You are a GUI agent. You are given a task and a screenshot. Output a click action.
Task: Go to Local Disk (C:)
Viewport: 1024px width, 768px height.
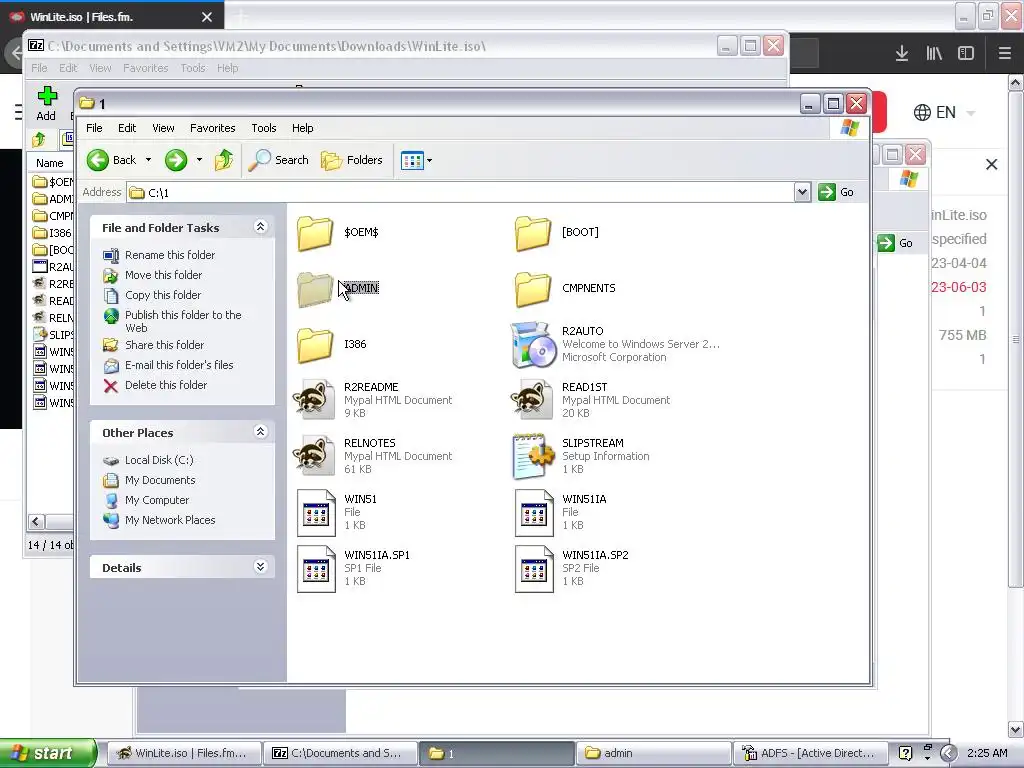click(x=159, y=460)
